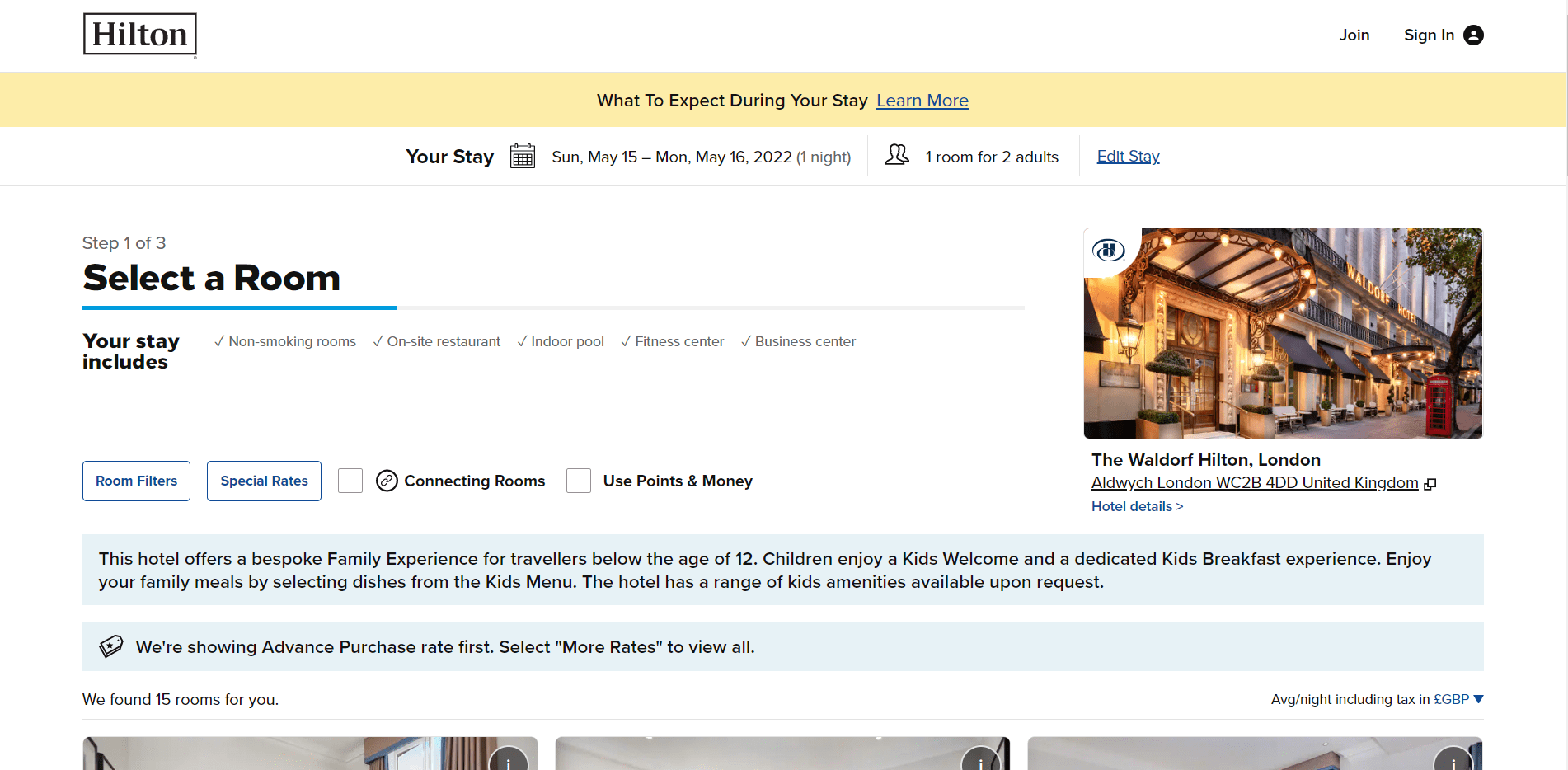Tick the Connecting Rooms checkbox
1568x770 pixels.
click(350, 481)
